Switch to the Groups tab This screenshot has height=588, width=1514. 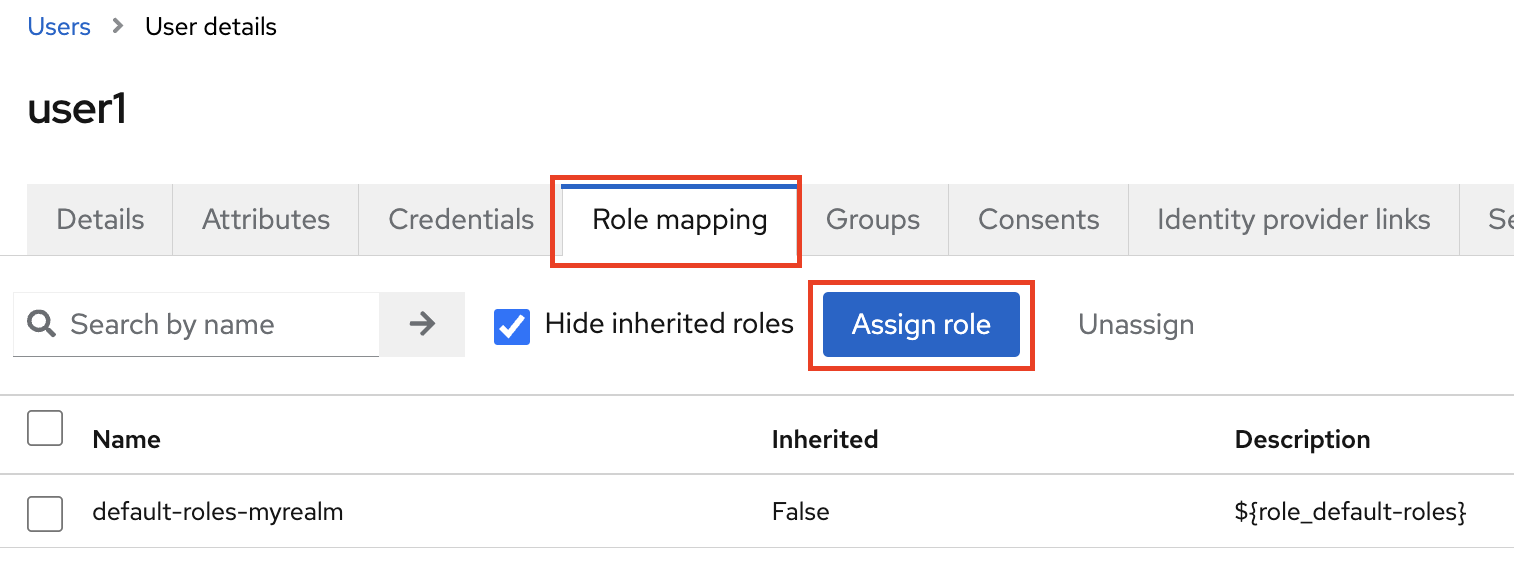click(x=873, y=220)
